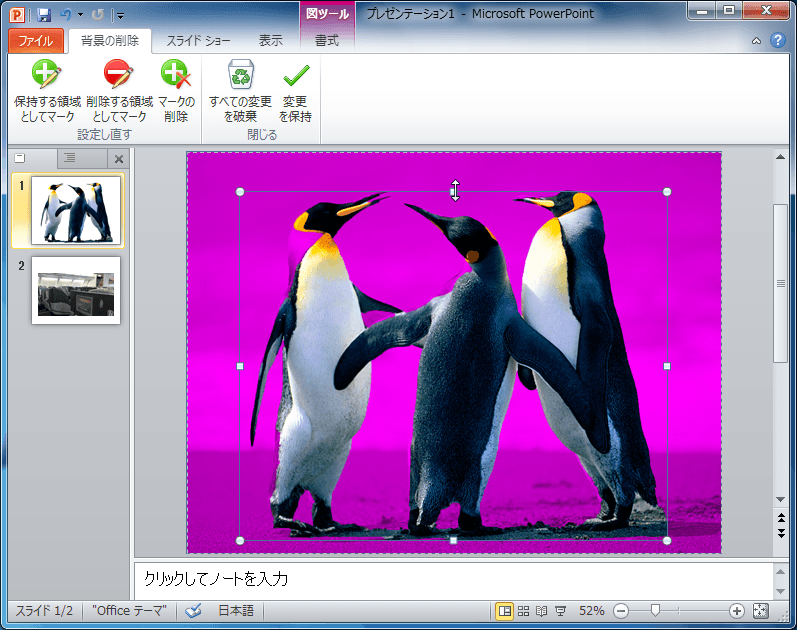This screenshot has width=797, height=630.
Task: Select slide 2 thumbnail in the slide panel
Action: [x=76, y=290]
